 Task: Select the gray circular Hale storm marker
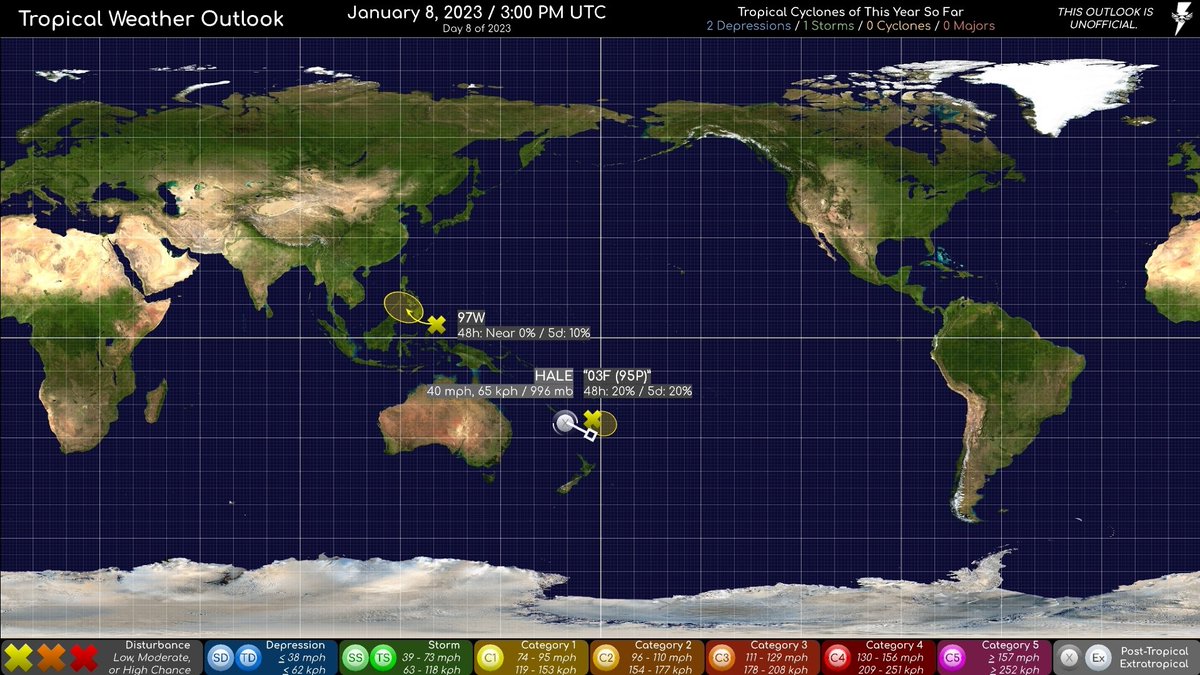565,423
